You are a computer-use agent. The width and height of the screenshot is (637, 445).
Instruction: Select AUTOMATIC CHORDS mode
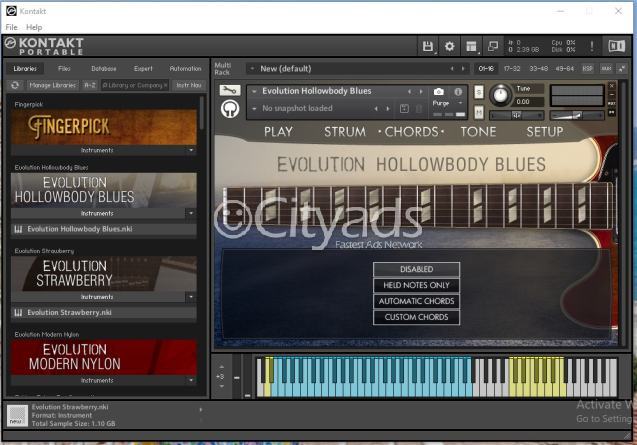pyautogui.click(x=416, y=301)
